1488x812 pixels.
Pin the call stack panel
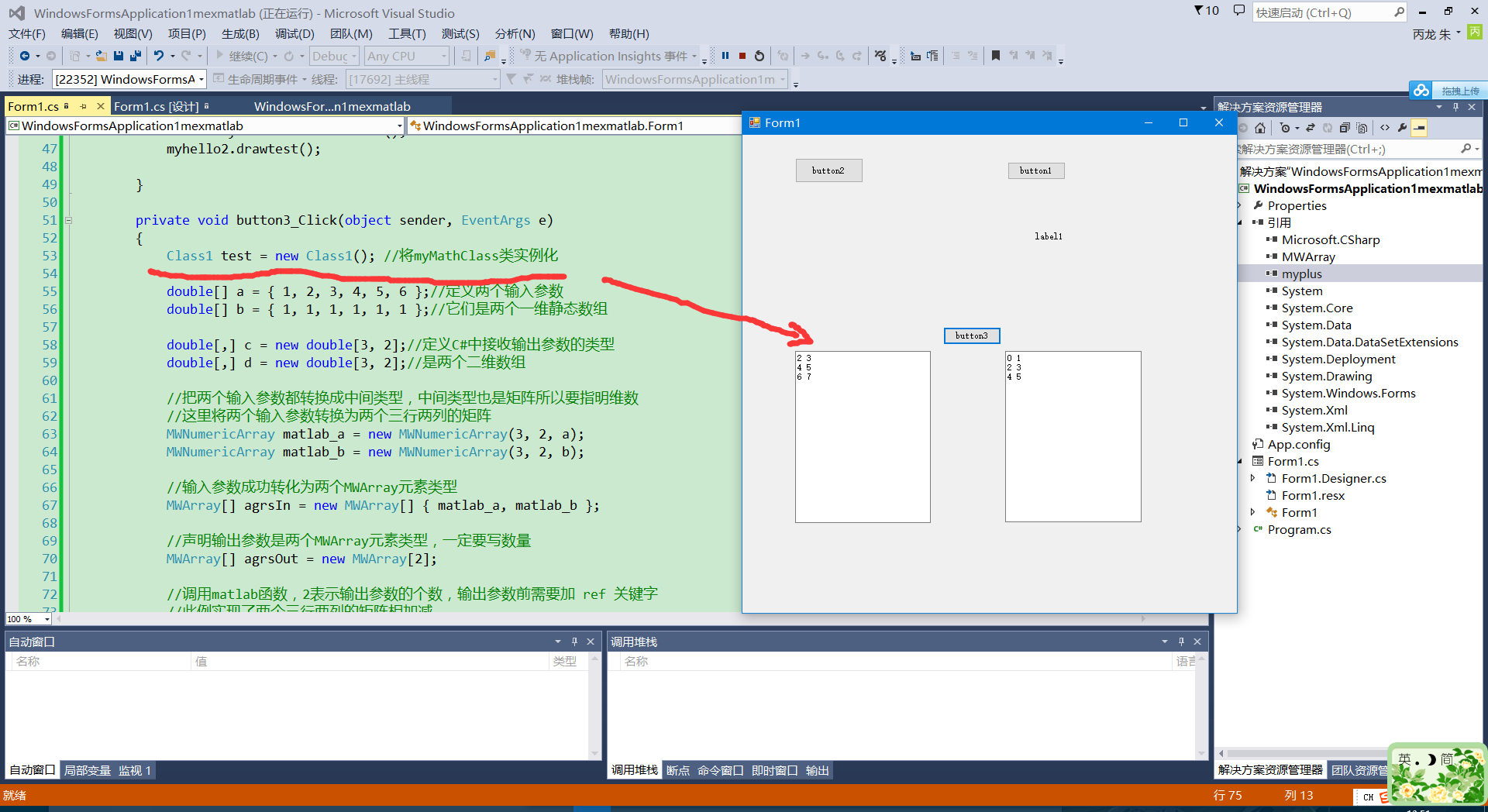1181,642
